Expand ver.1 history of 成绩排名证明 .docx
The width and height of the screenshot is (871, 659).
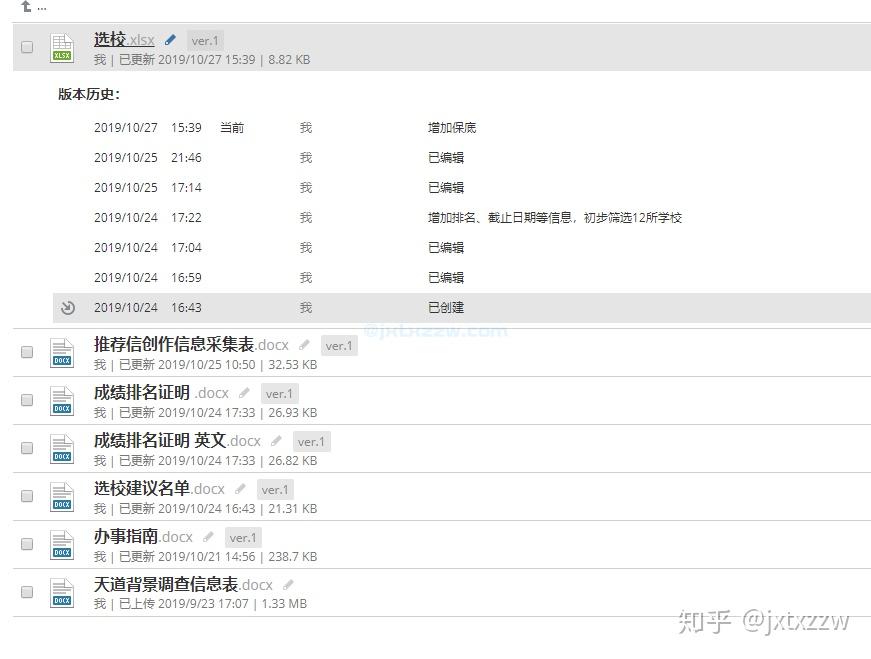click(x=279, y=393)
